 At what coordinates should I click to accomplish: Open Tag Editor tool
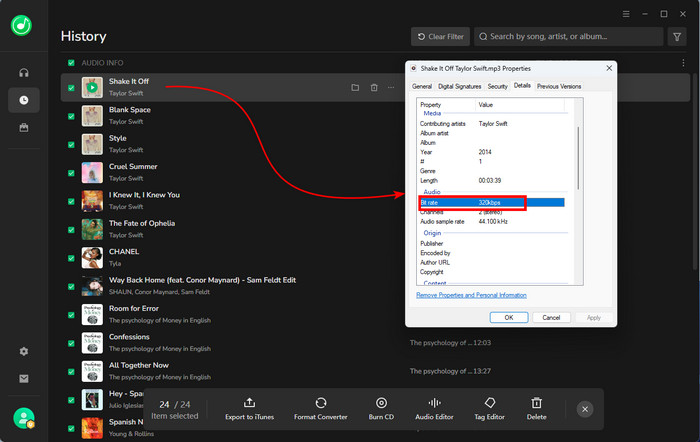pos(490,409)
